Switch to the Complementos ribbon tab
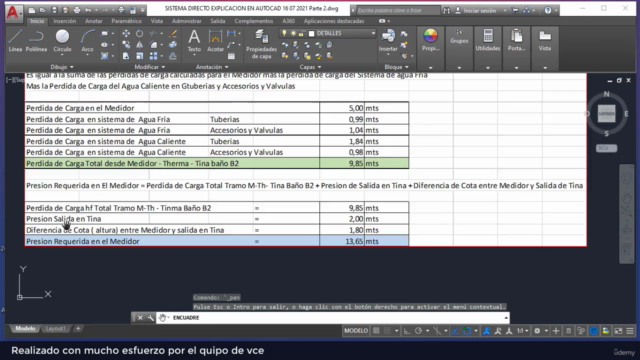The height and width of the screenshot is (360, 640). point(253,21)
